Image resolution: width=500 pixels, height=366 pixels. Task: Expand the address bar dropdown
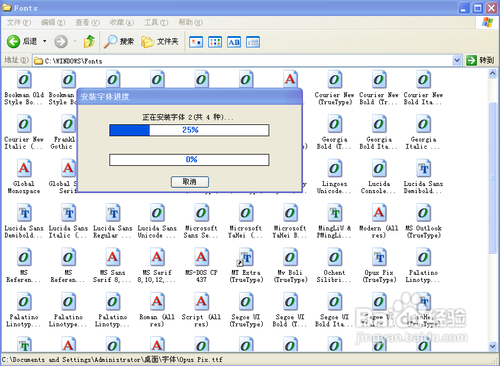click(x=457, y=60)
